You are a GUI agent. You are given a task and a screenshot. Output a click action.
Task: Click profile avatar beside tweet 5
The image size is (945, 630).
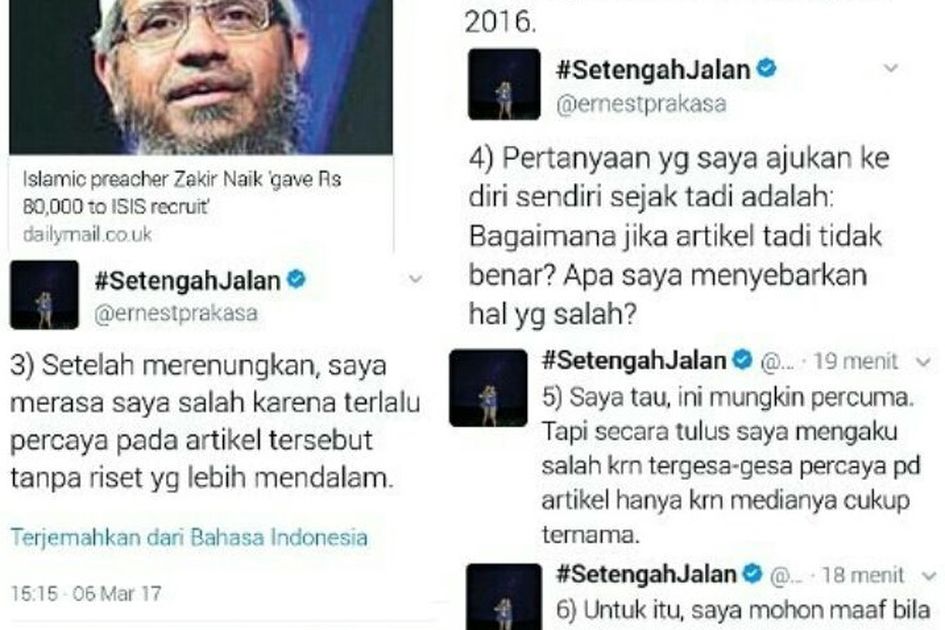tap(488, 388)
